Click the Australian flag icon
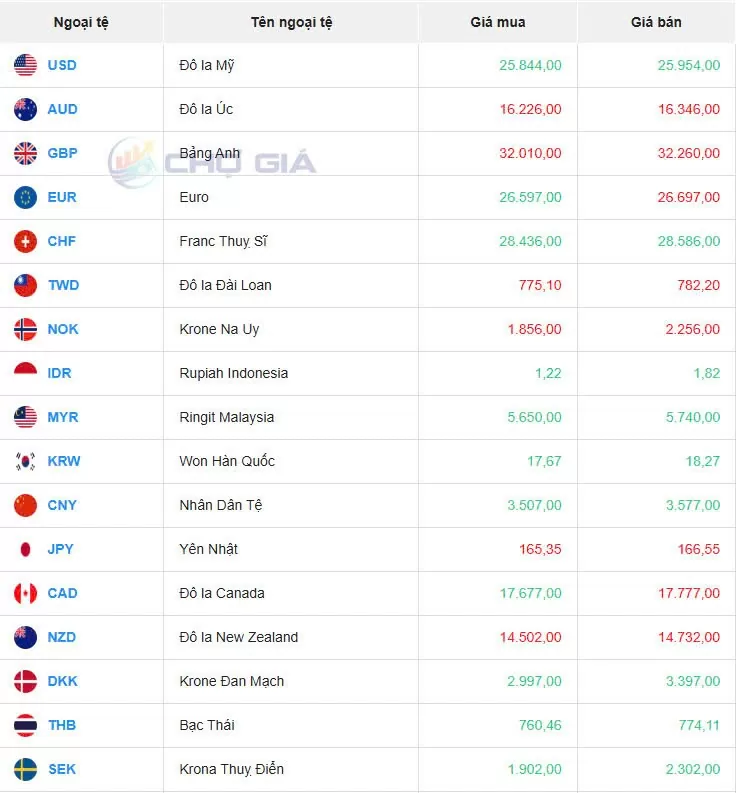The image size is (736, 793). [25, 110]
